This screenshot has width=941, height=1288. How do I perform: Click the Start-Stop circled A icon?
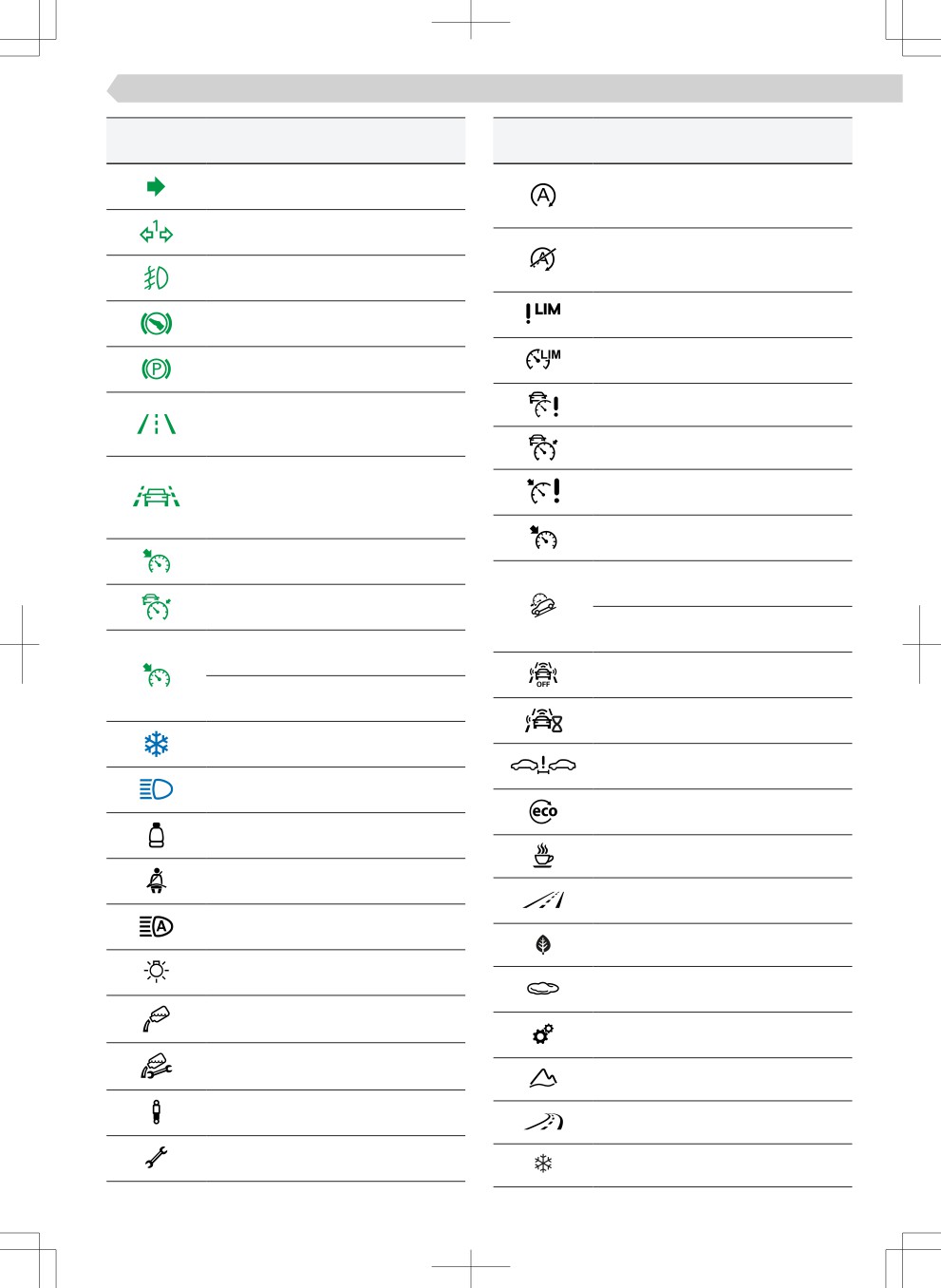[x=543, y=196]
